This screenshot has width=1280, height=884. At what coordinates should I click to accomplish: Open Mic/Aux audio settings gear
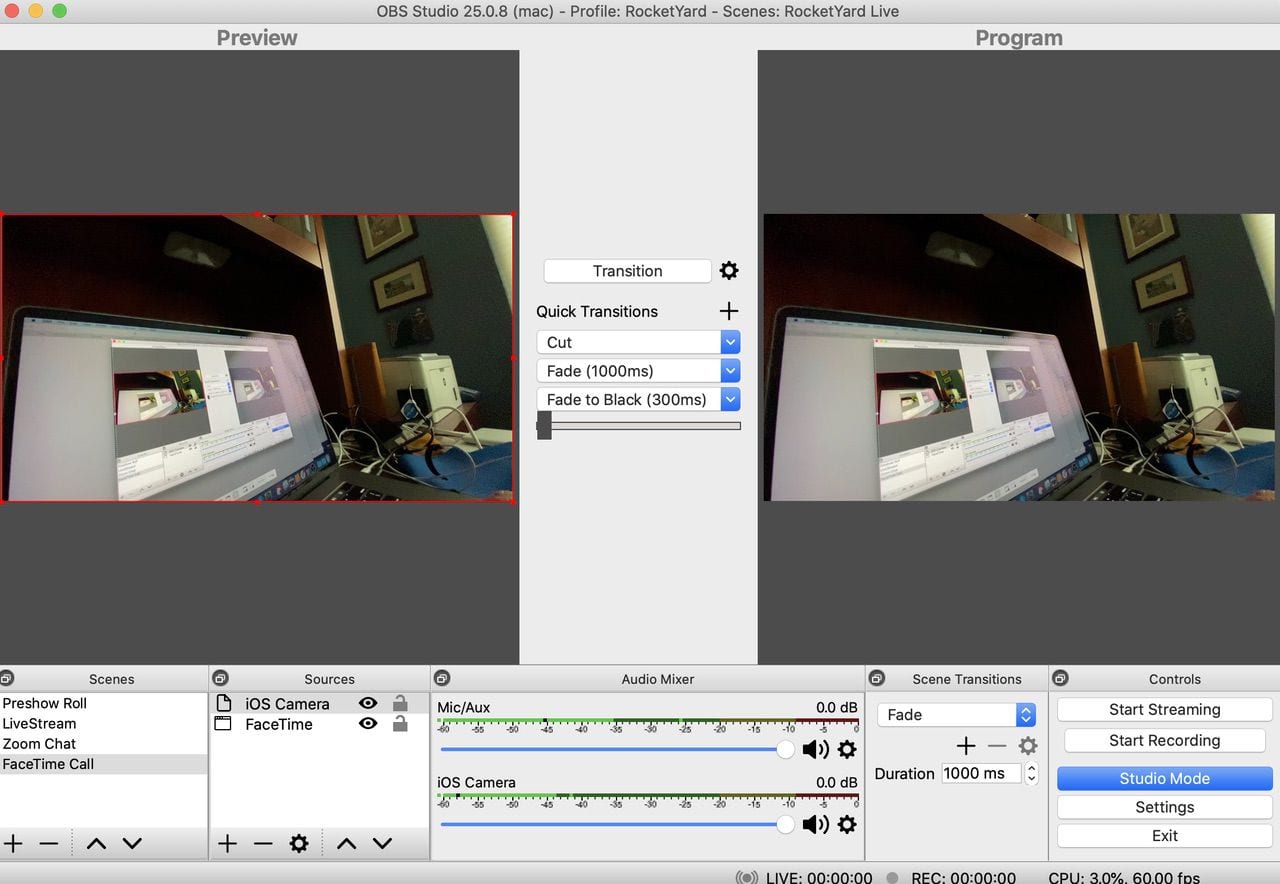pos(847,749)
